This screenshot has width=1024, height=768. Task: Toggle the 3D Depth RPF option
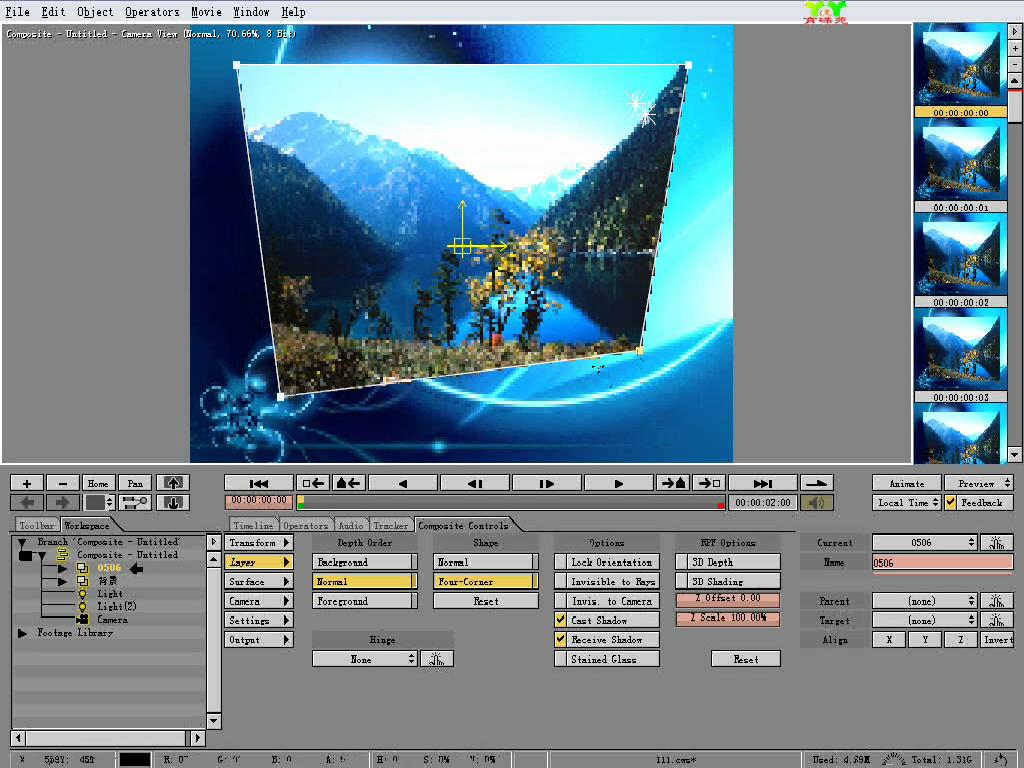(682, 562)
